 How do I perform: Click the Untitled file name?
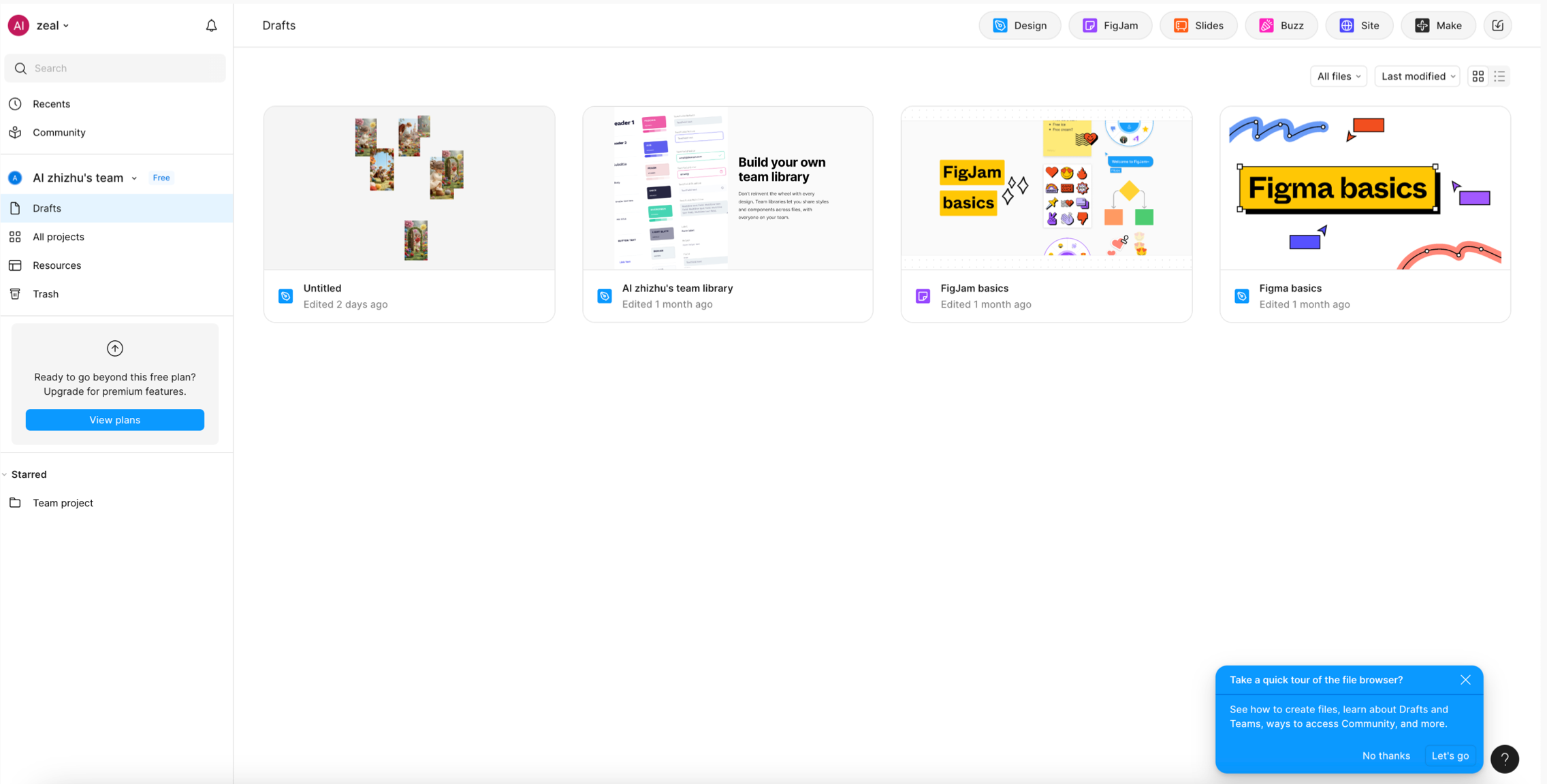click(x=323, y=289)
